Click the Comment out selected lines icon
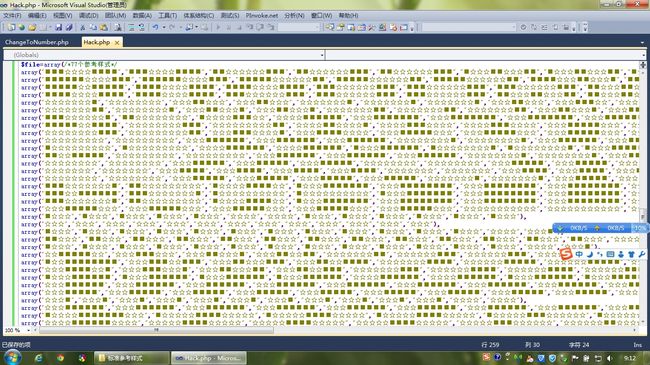650x365 pixels. pyautogui.click(x=131, y=27)
